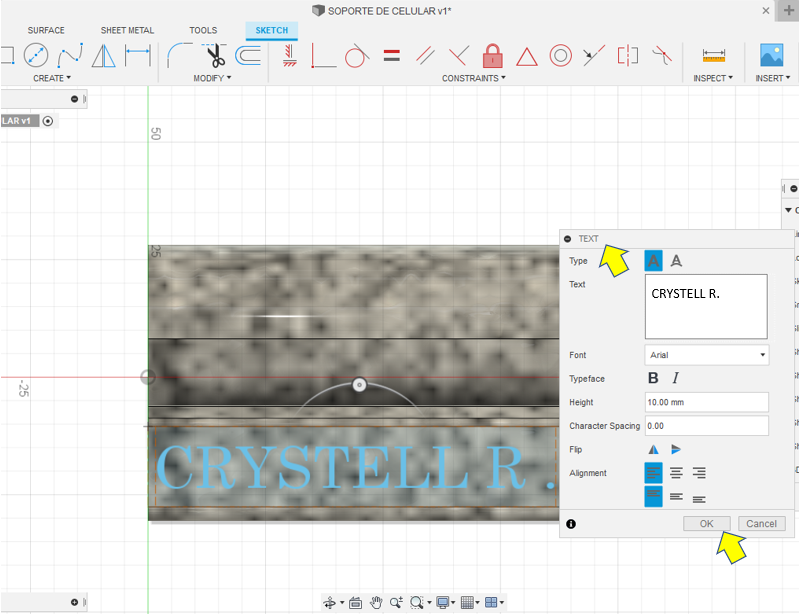Flip text vertically

[676, 449]
